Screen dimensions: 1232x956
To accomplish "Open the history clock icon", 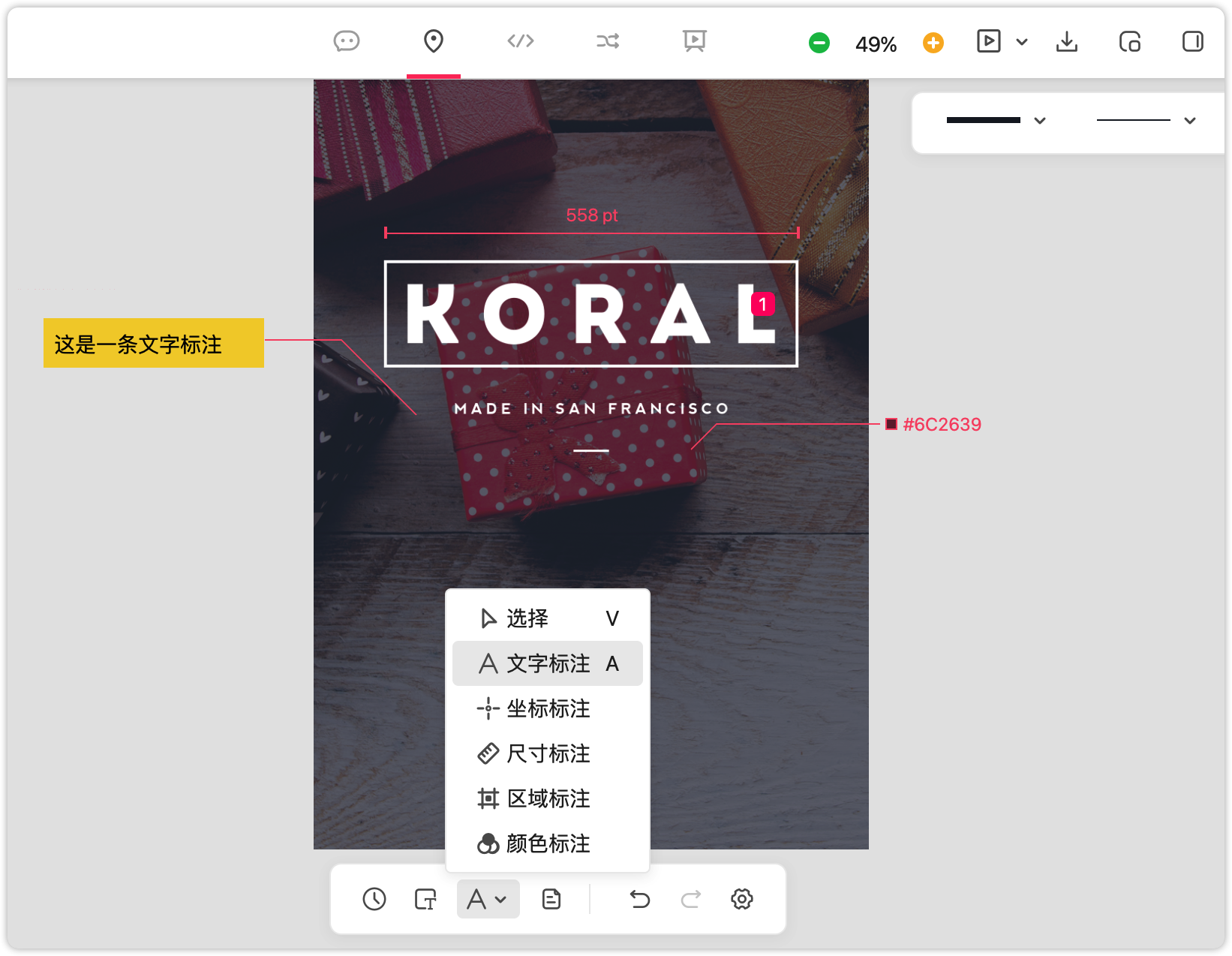I will pos(374,899).
